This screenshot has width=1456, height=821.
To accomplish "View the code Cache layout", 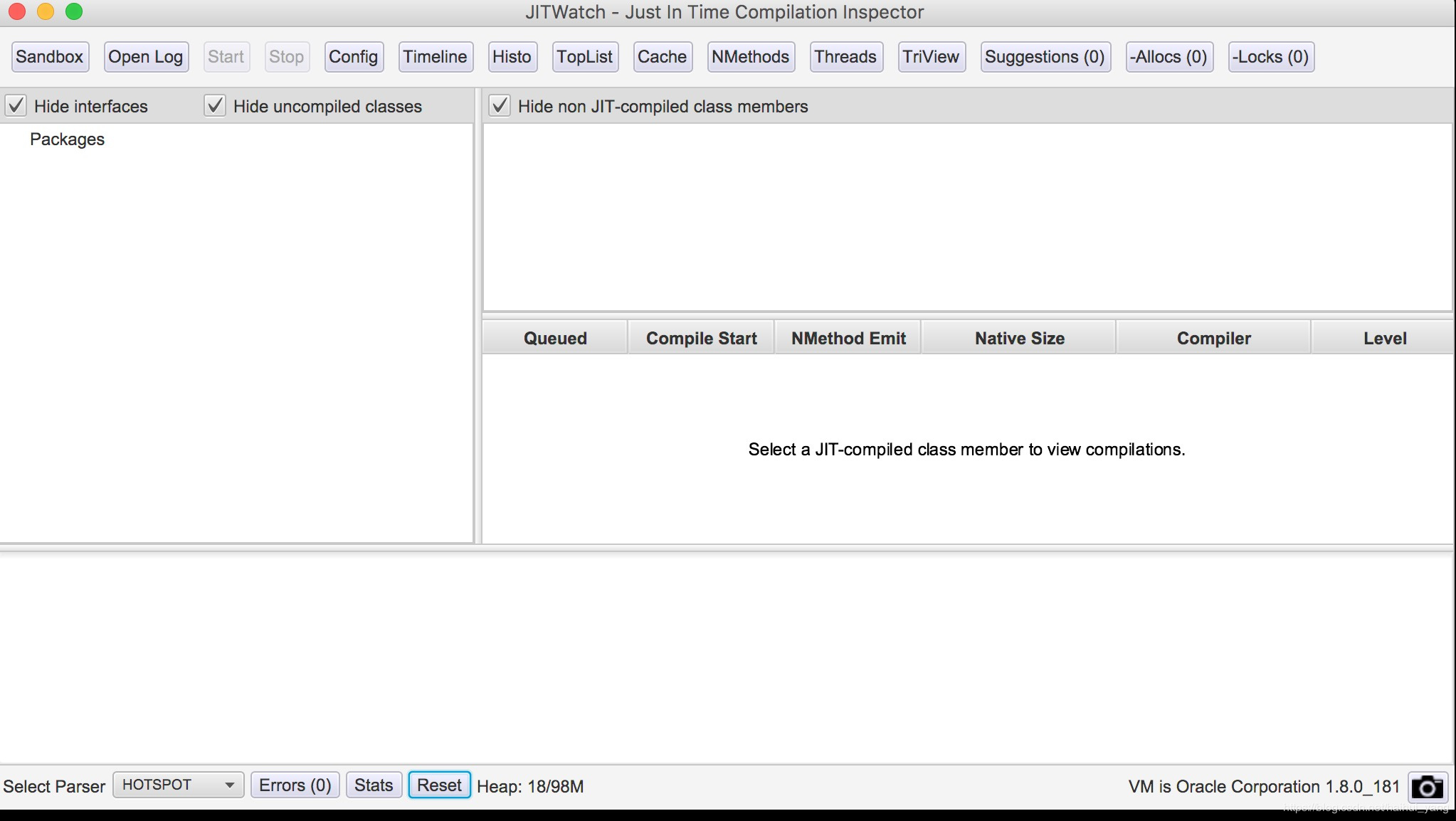I will click(662, 57).
